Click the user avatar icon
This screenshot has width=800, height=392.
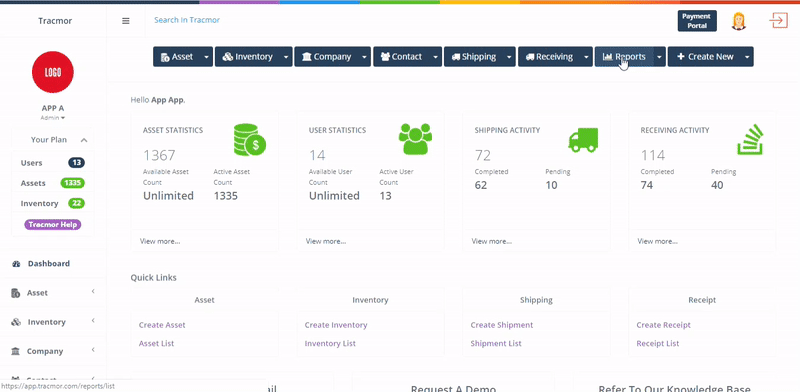[739, 21]
